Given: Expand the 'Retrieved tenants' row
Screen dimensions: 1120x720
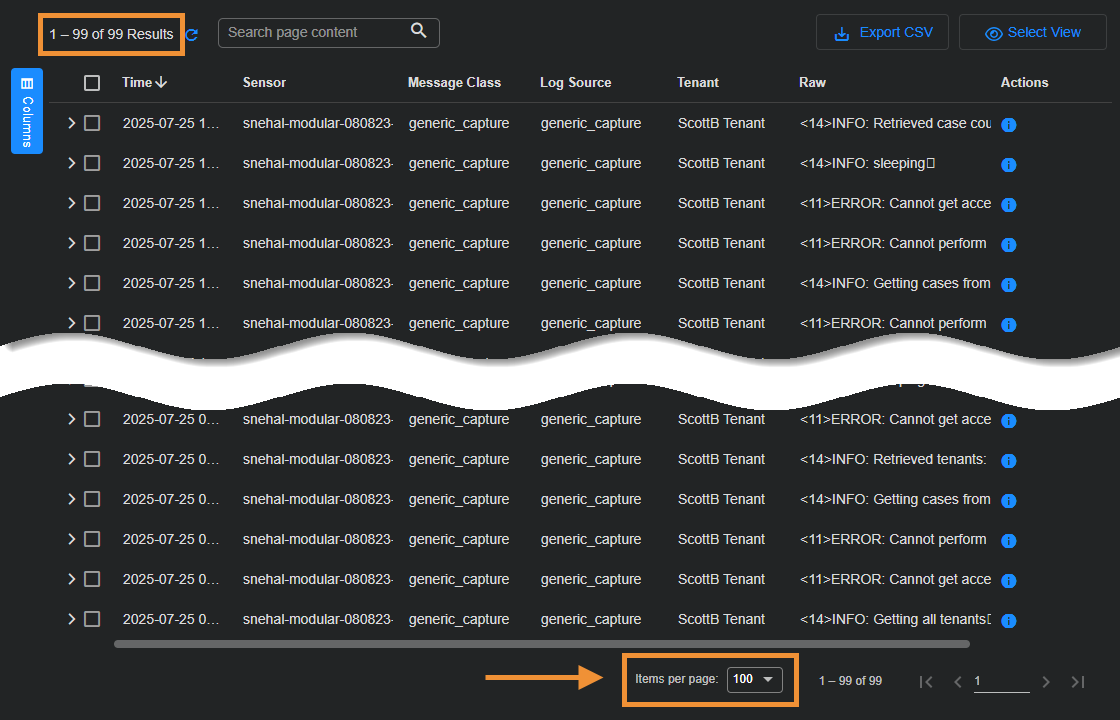Looking at the screenshot, I should coord(71,459).
